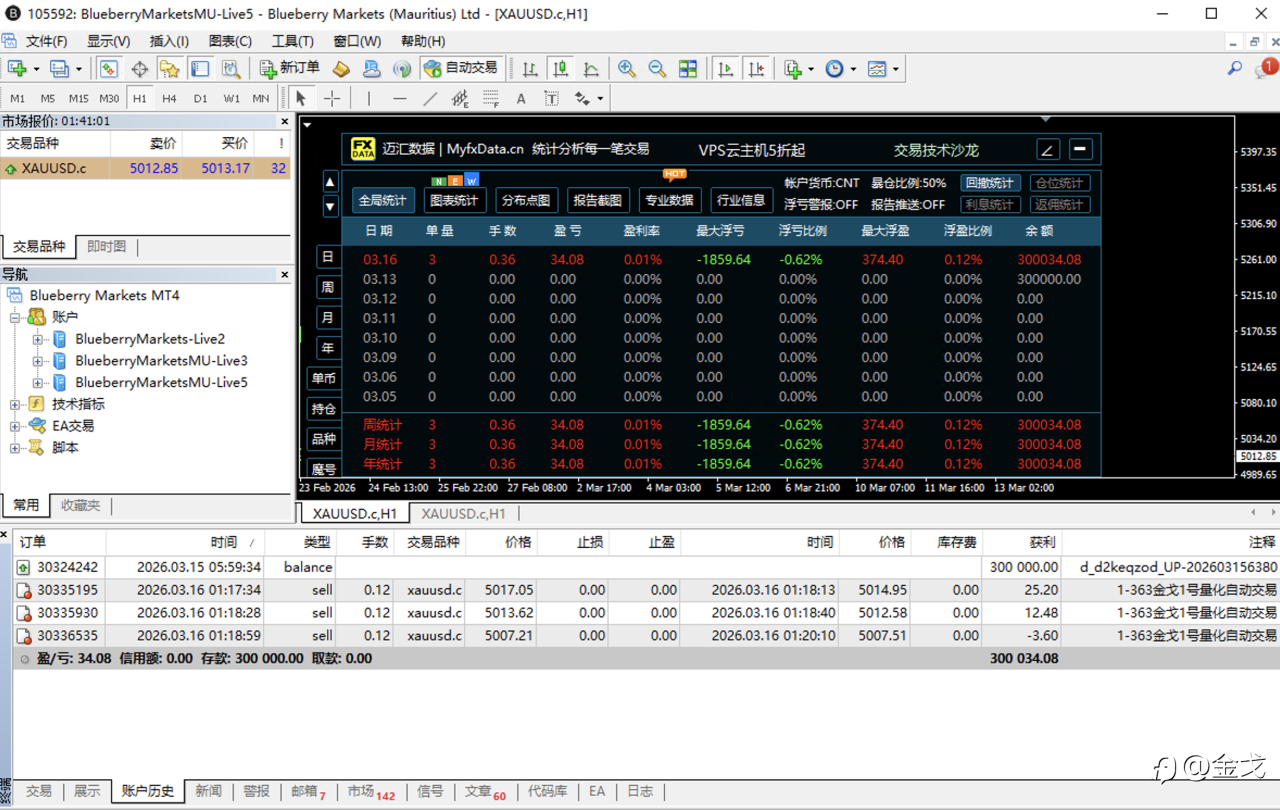Expand the BlueberryMarkets-Live2 tree node
The image size is (1280, 810).
38,339
